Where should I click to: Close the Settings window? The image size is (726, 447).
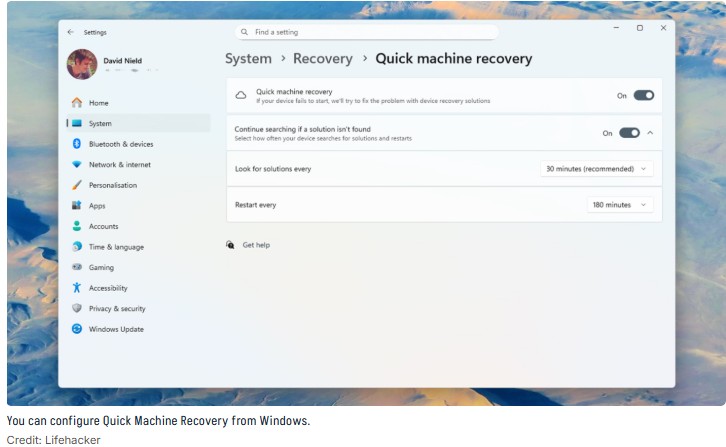tap(663, 28)
